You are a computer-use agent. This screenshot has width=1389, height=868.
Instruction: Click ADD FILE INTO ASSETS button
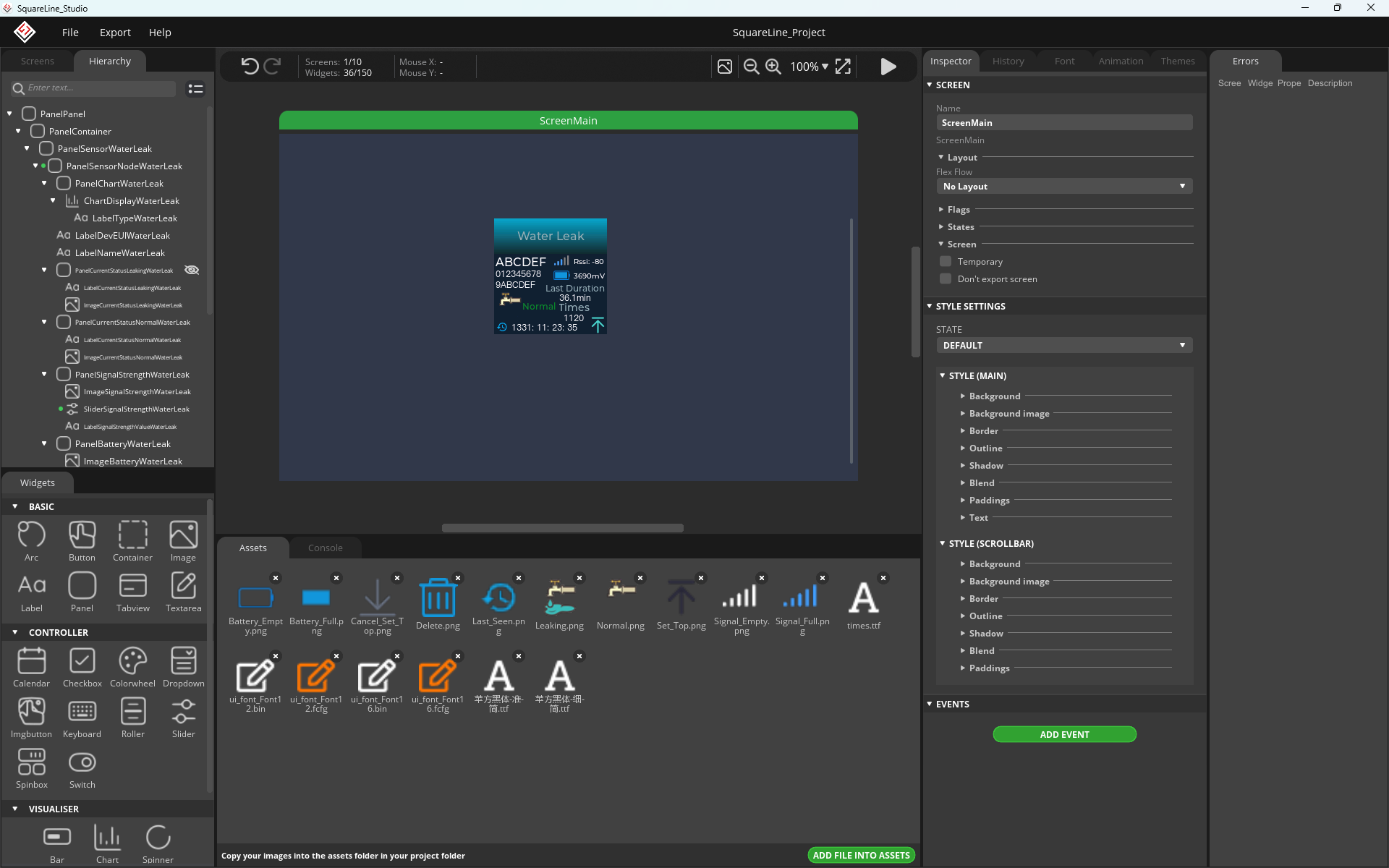coord(861,855)
